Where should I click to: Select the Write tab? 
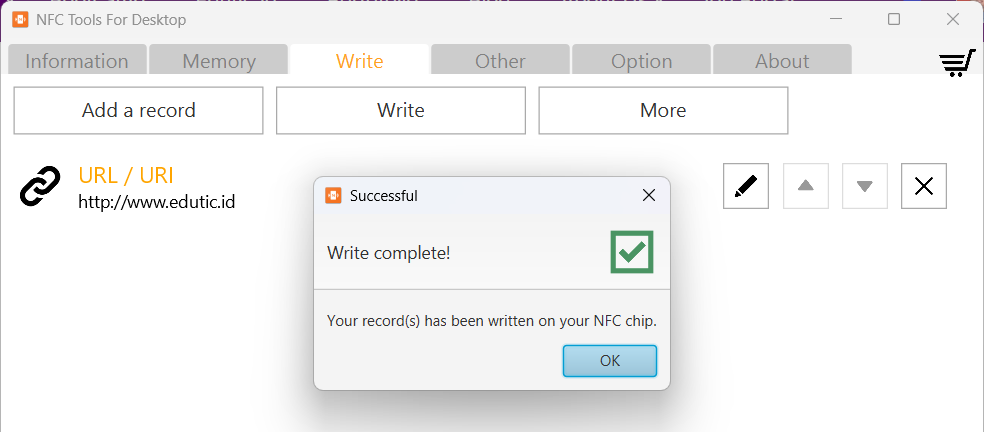point(360,61)
